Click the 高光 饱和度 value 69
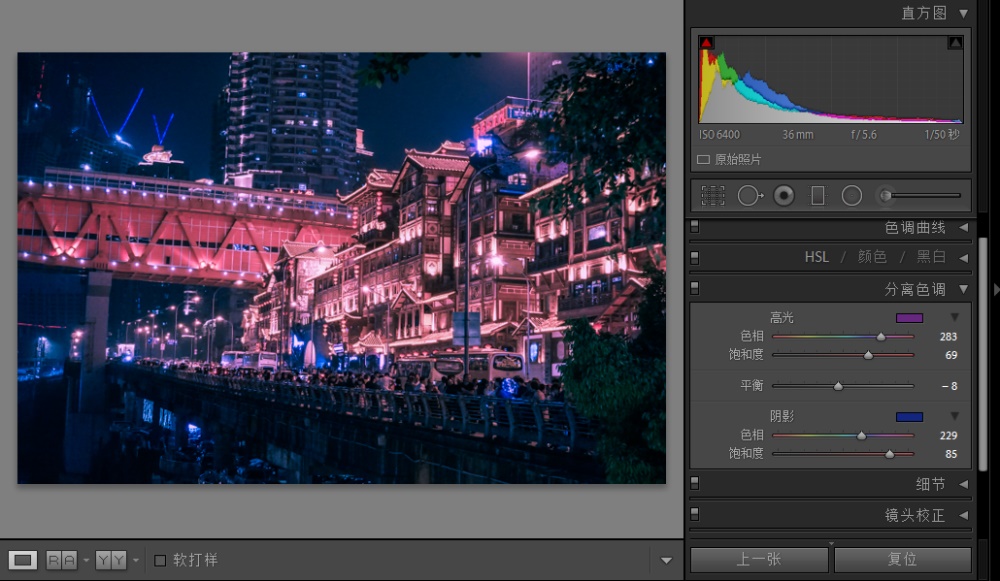The image size is (1000, 581). tap(952, 355)
